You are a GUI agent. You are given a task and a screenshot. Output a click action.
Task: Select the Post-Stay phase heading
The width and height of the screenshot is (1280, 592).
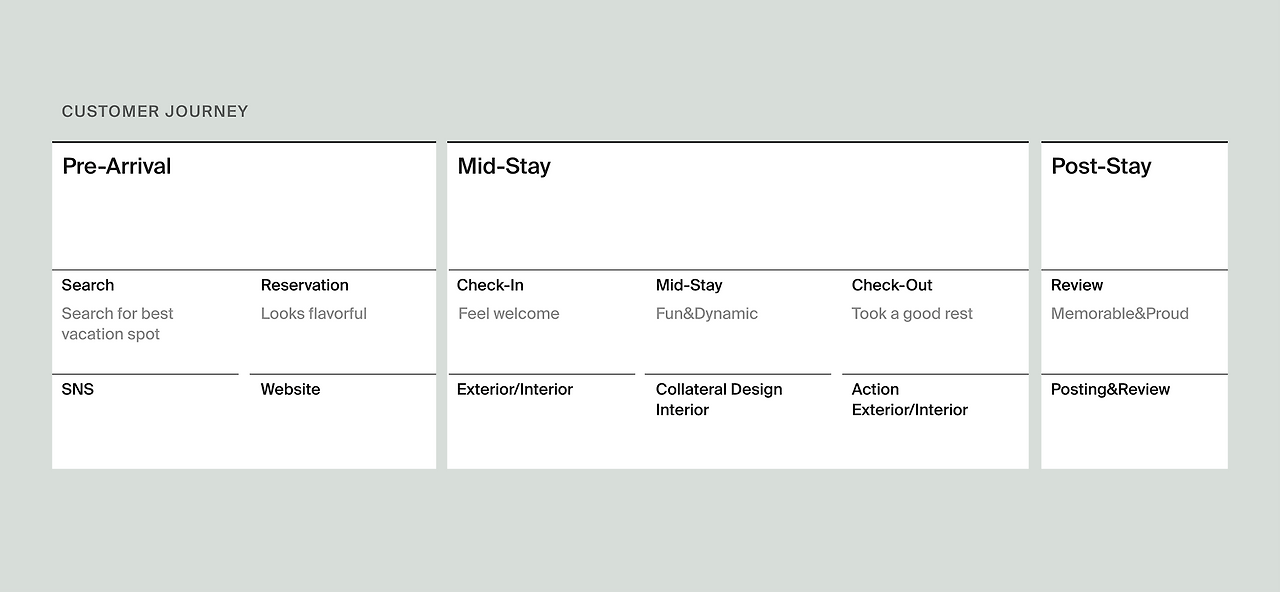pyautogui.click(x=1101, y=166)
